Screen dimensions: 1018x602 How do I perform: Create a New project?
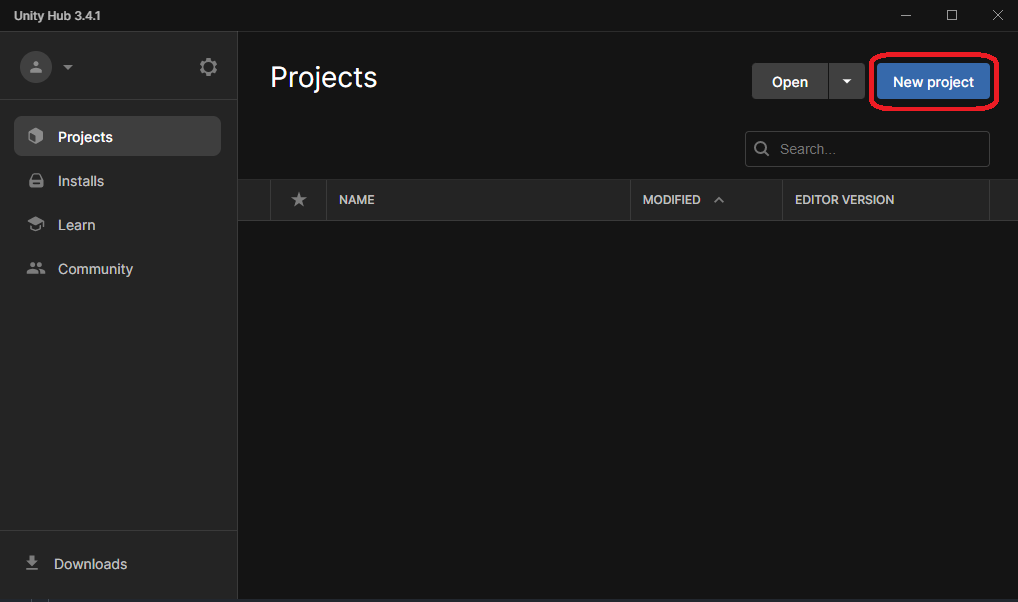click(x=933, y=81)
